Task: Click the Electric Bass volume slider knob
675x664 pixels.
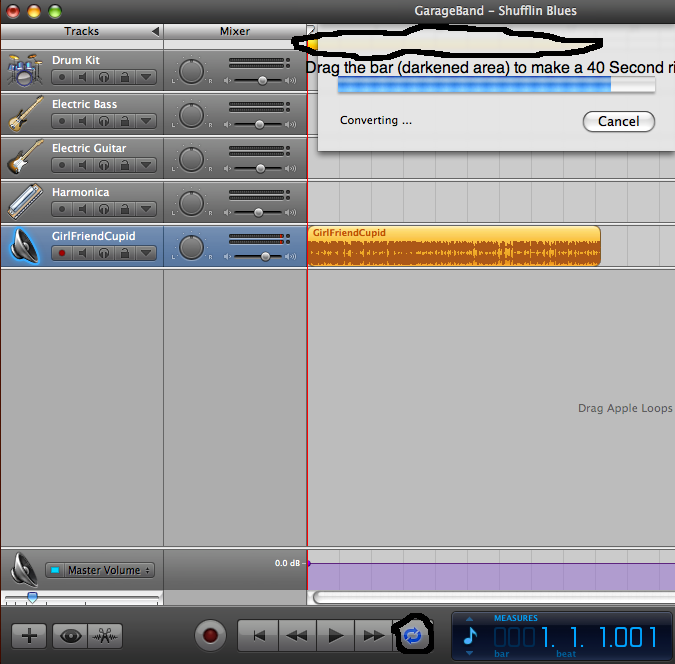Action: 259,124
